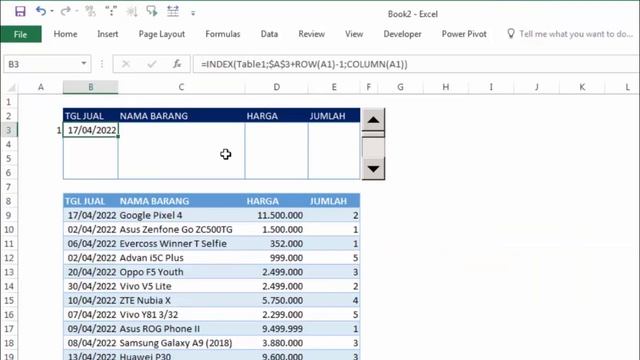
Task: Switch to the View tab
Action: click(354, 34)
